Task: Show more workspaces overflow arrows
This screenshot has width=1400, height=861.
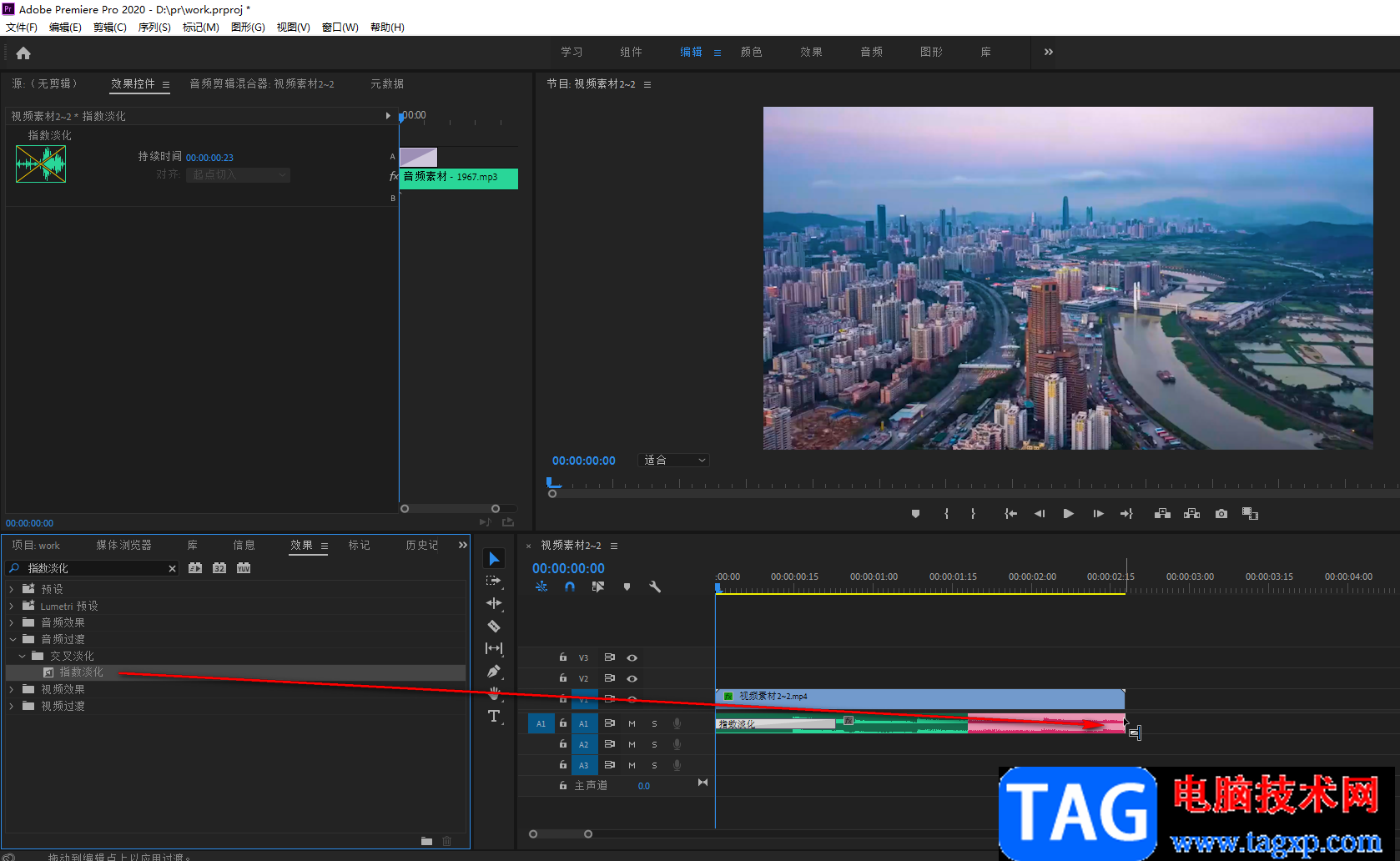Action: pos(1049,52)
